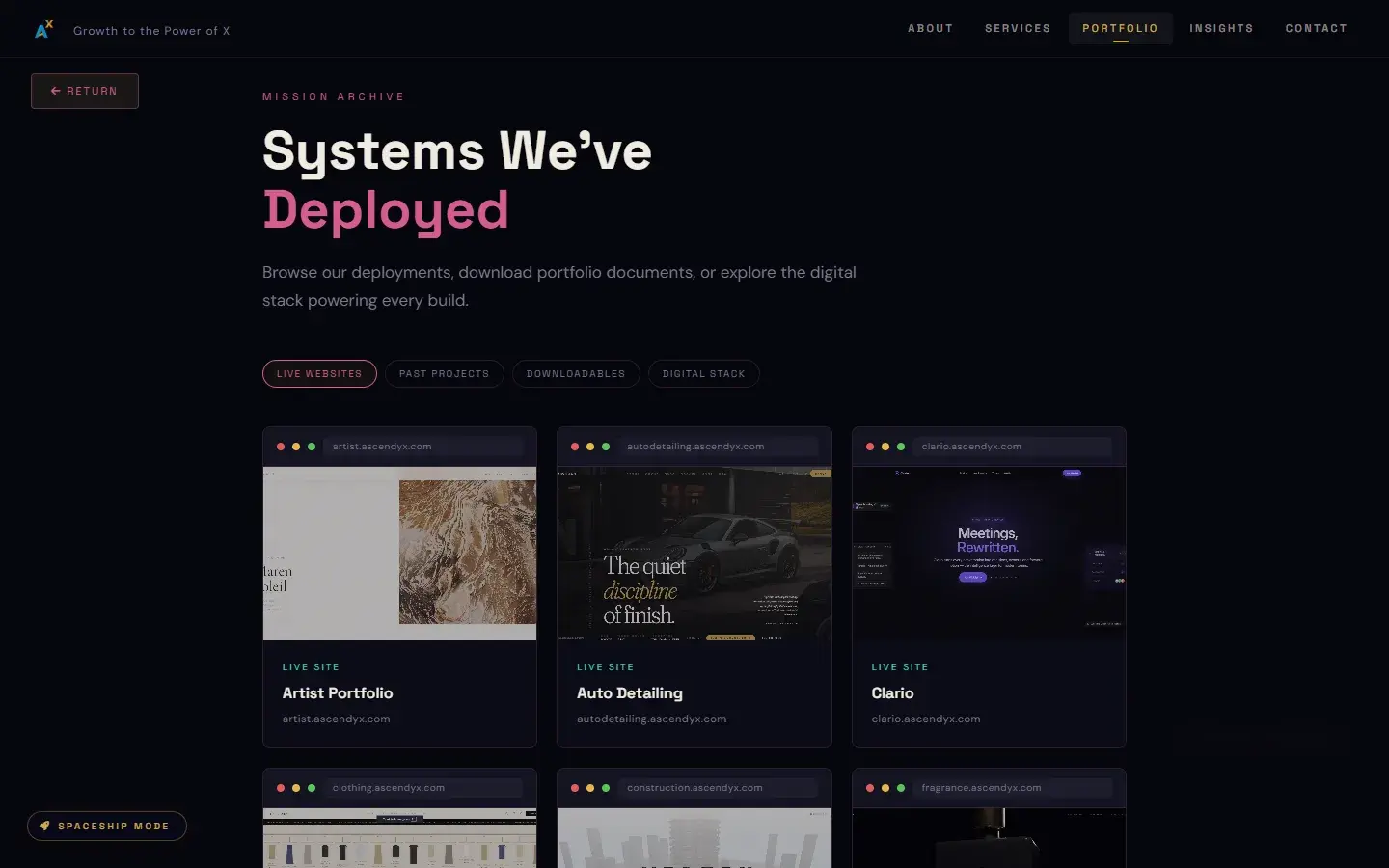Click the Mission Archive label
The width and height of the screenshot is (1389, 868).
point(334,96)
